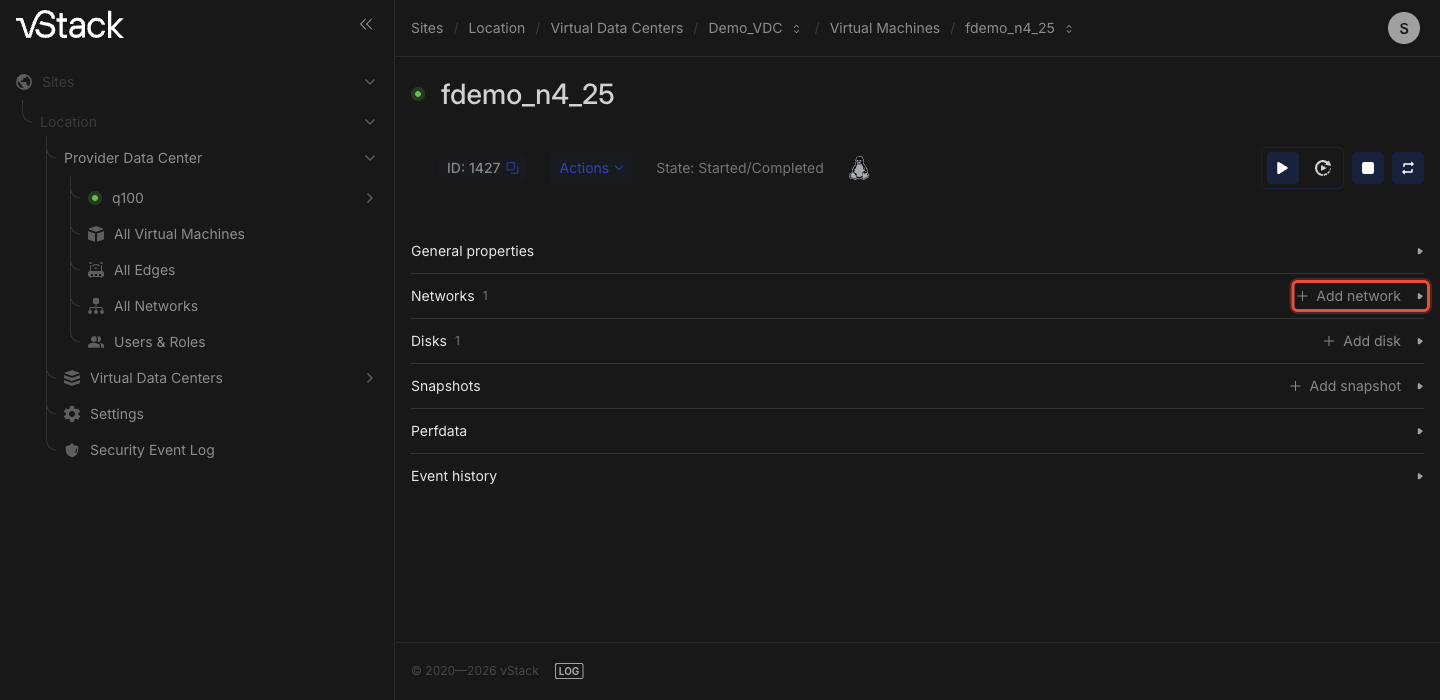Collapse the Provider Data Center chevron
This screenshot has height=700, width=1440.
click(x=370, y=158)
